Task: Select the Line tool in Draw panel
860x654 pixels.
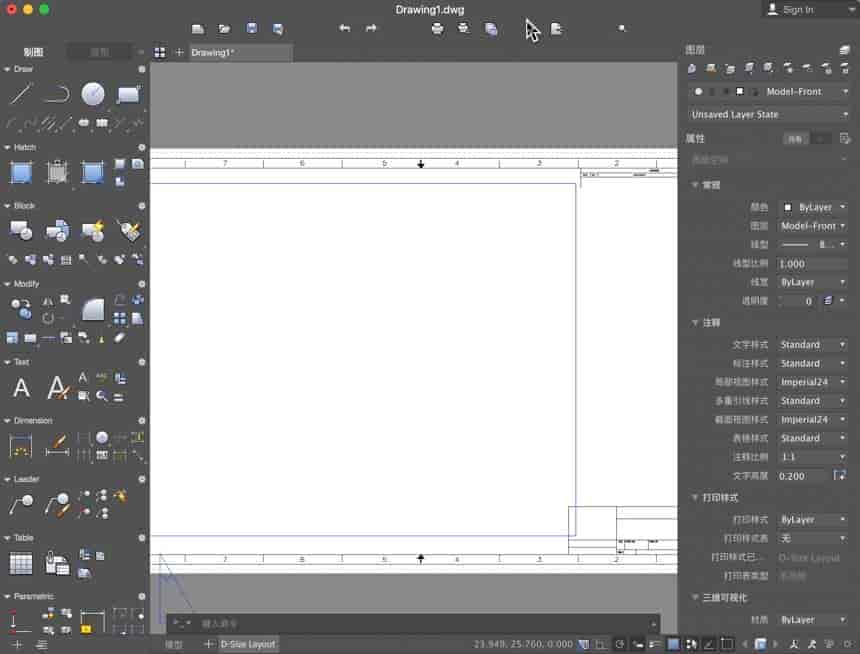Action: point(21,95)
